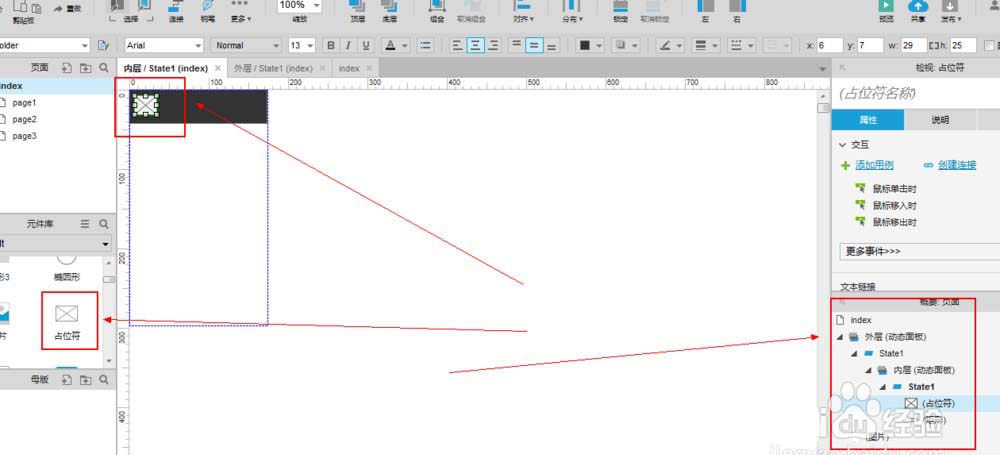Click the style editor icon beside style dropdown
The image size is (1000, 455).
point(103,45)
